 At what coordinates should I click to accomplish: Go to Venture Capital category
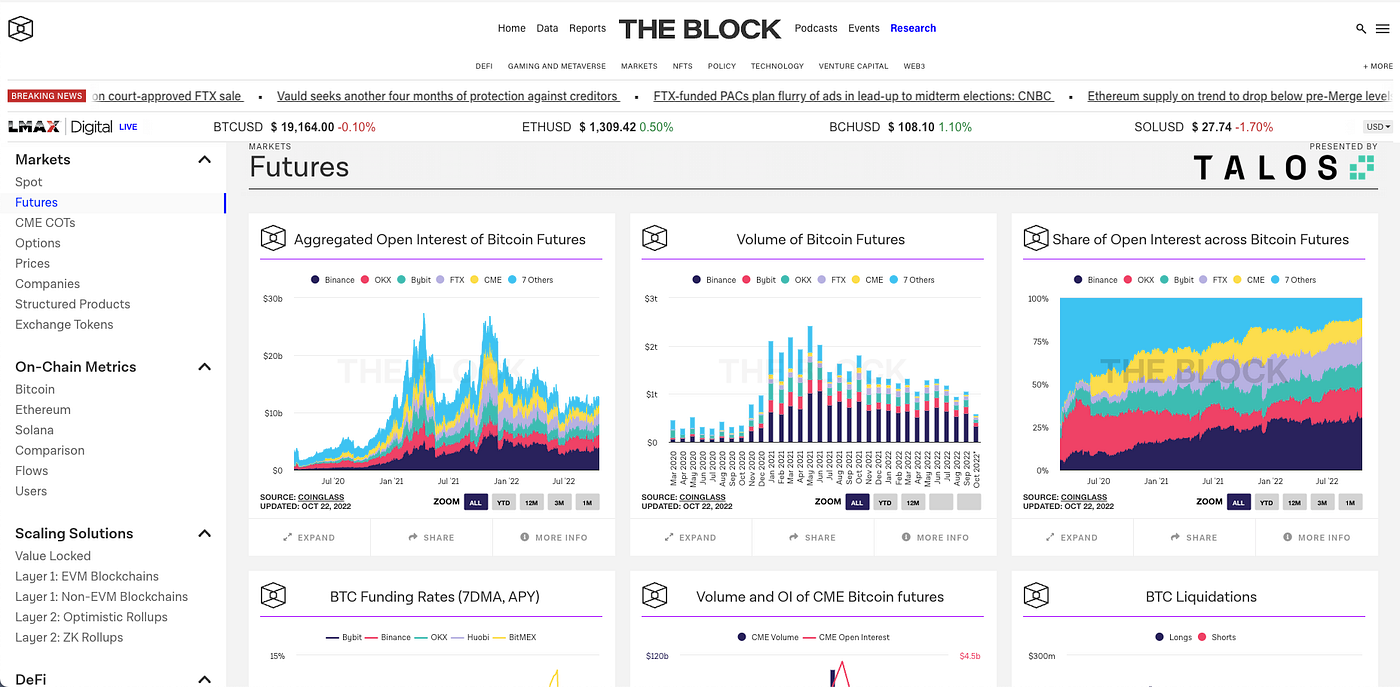(x=853, y=66)
